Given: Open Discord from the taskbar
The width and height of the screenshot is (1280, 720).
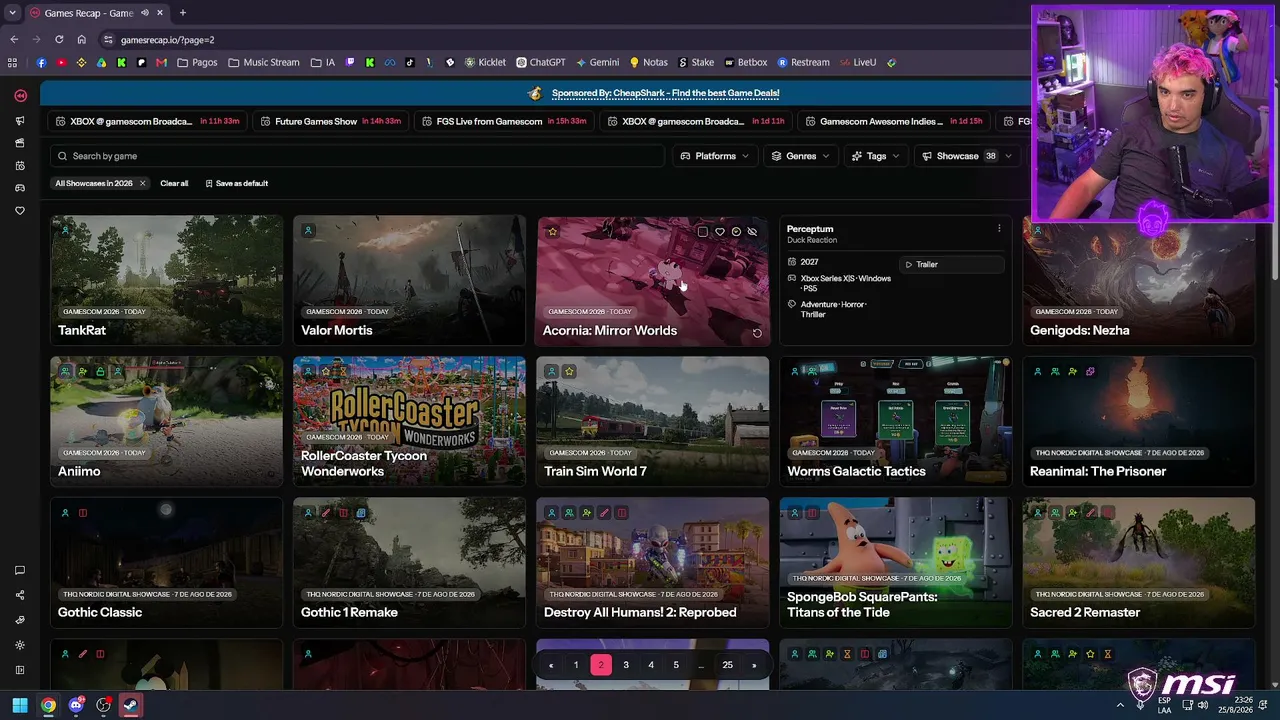Looking at the screenshot, I should (x=76, y=706).
